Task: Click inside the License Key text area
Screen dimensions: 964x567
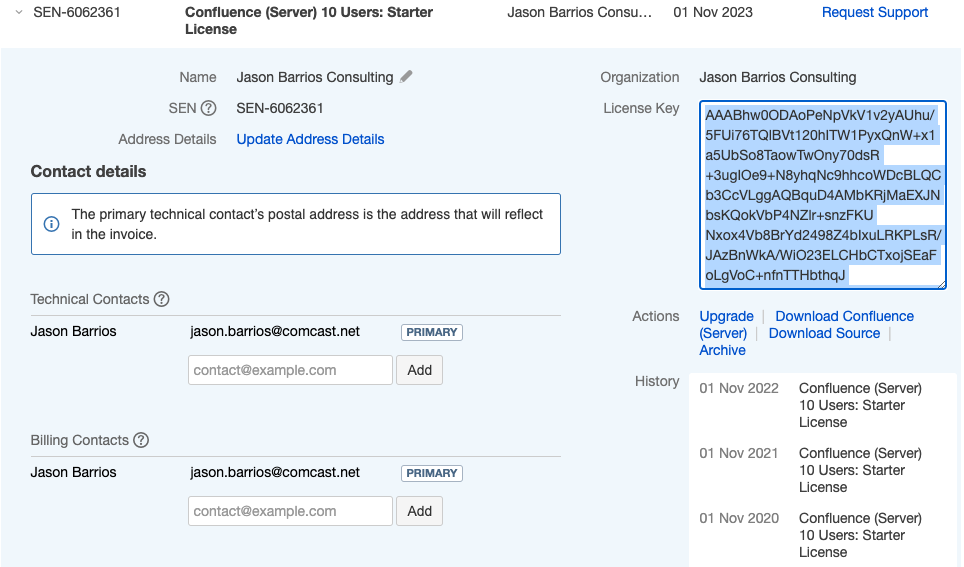Action: pyautogui.click(x=823, y=195)
